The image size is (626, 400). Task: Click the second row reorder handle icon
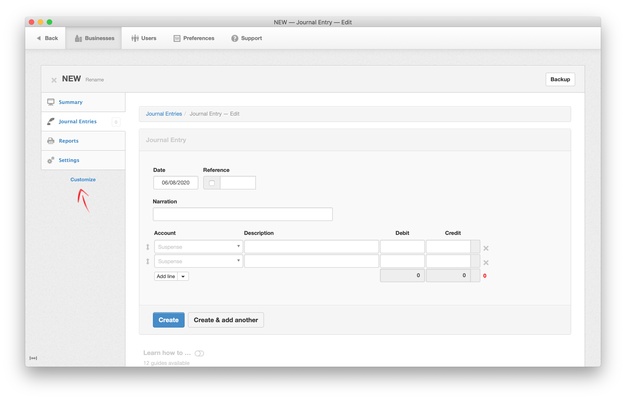pos(148,261)
